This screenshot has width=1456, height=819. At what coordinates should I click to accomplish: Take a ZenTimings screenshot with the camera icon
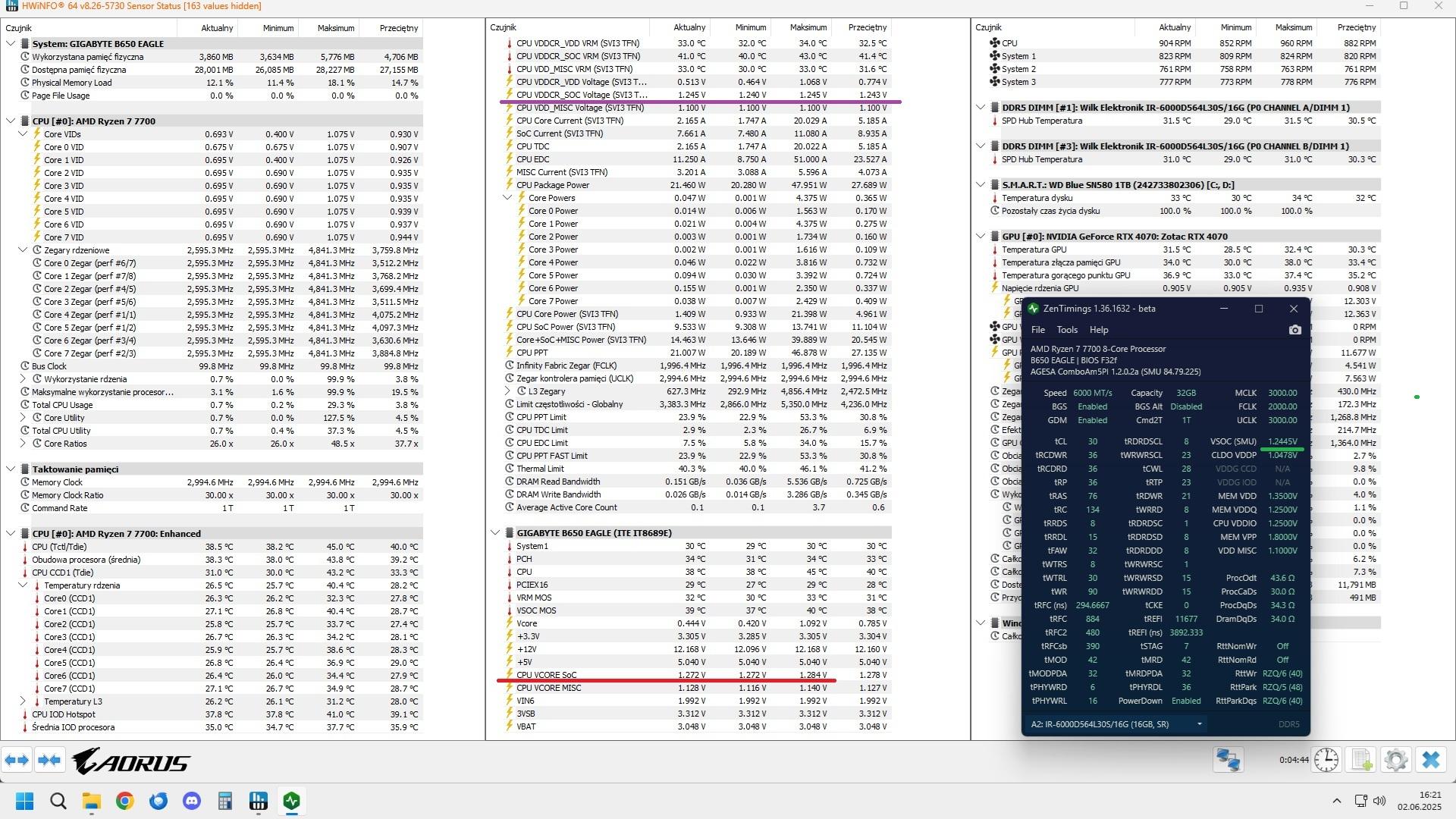click(1294, 330)
